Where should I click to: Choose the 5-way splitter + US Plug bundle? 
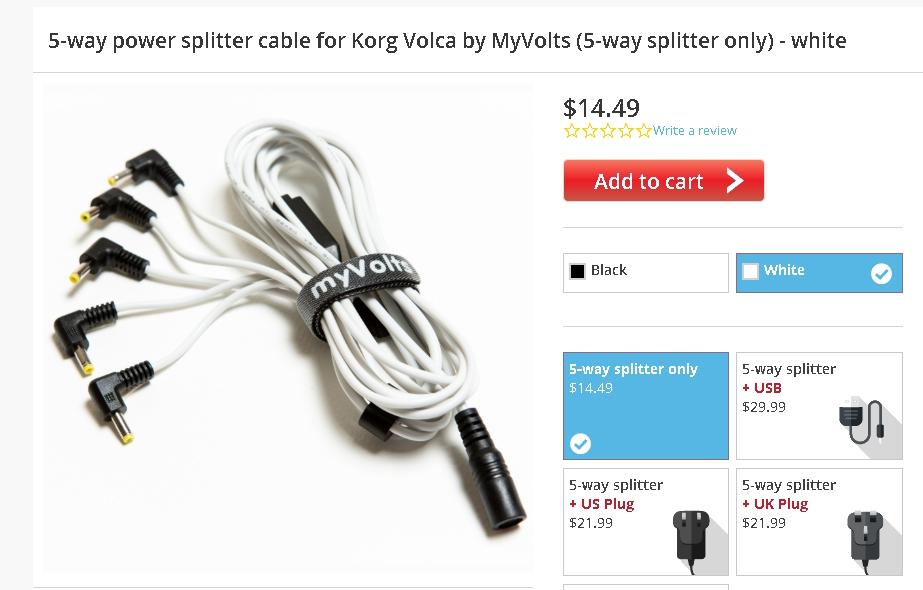point(646,522)
